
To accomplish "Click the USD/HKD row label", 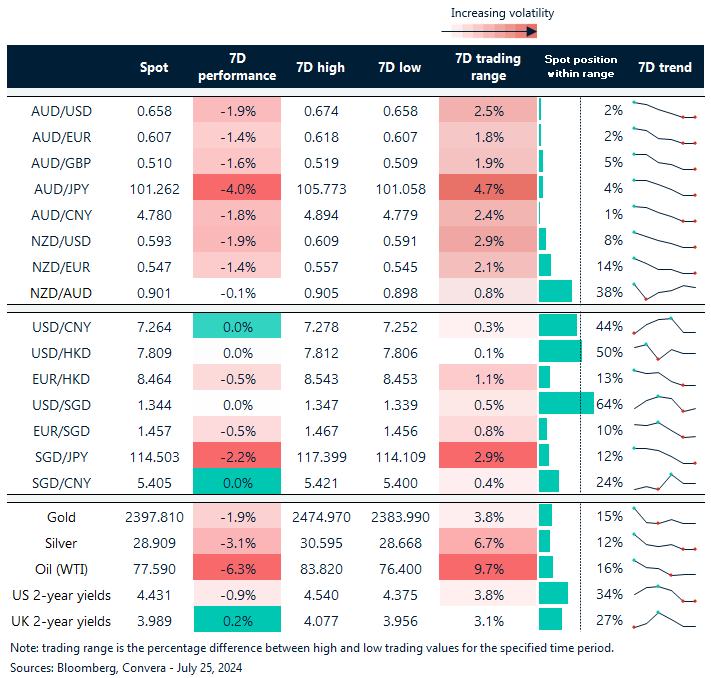I will pos(61,353).
